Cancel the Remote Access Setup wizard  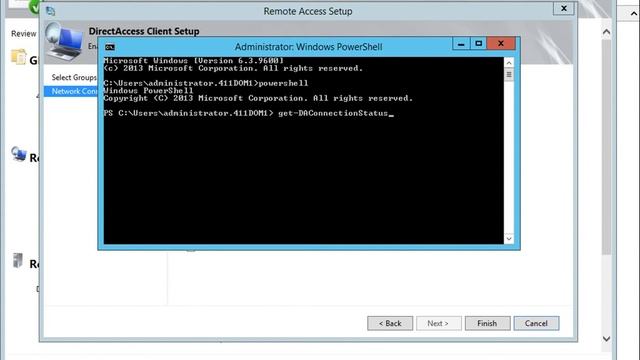click(x=536, y=323)
